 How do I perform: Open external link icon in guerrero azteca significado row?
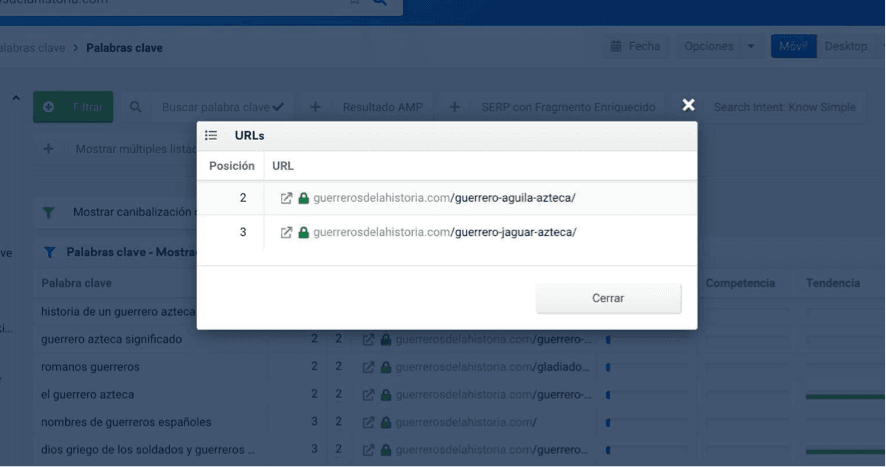pyautogui.click(x=368, y=340)
